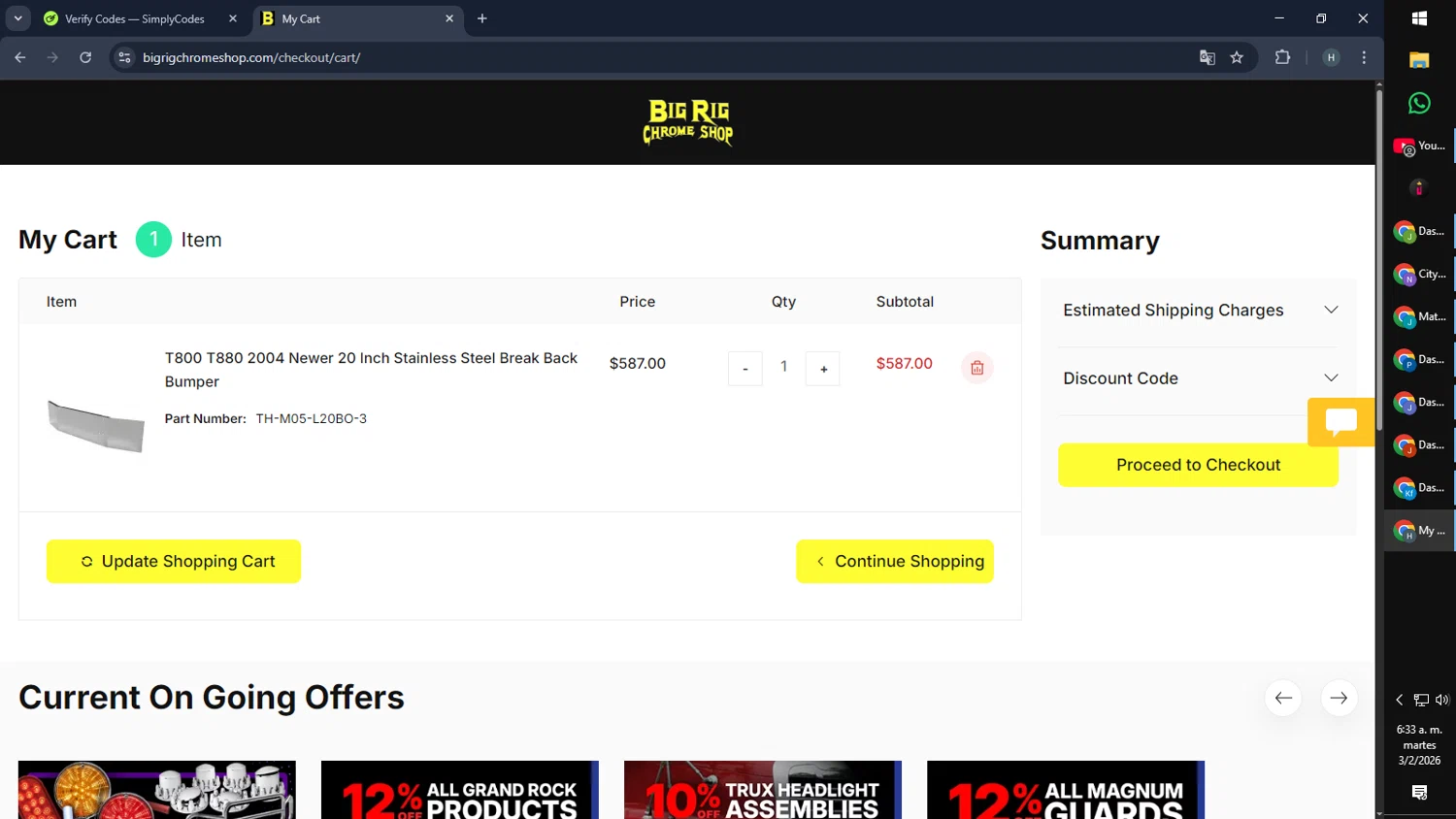Show previous offers with left arrow

pyautogui.click(x=1283, y=698)
